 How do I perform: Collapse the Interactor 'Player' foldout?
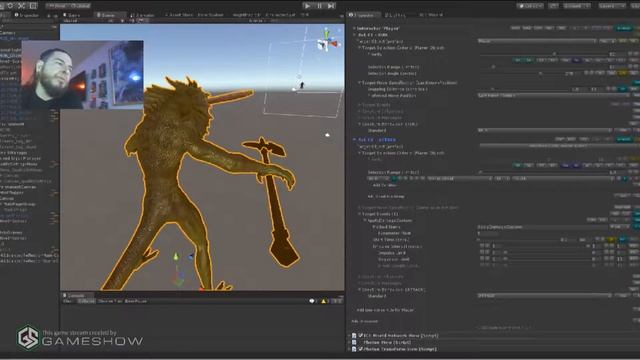coord(354,29)
